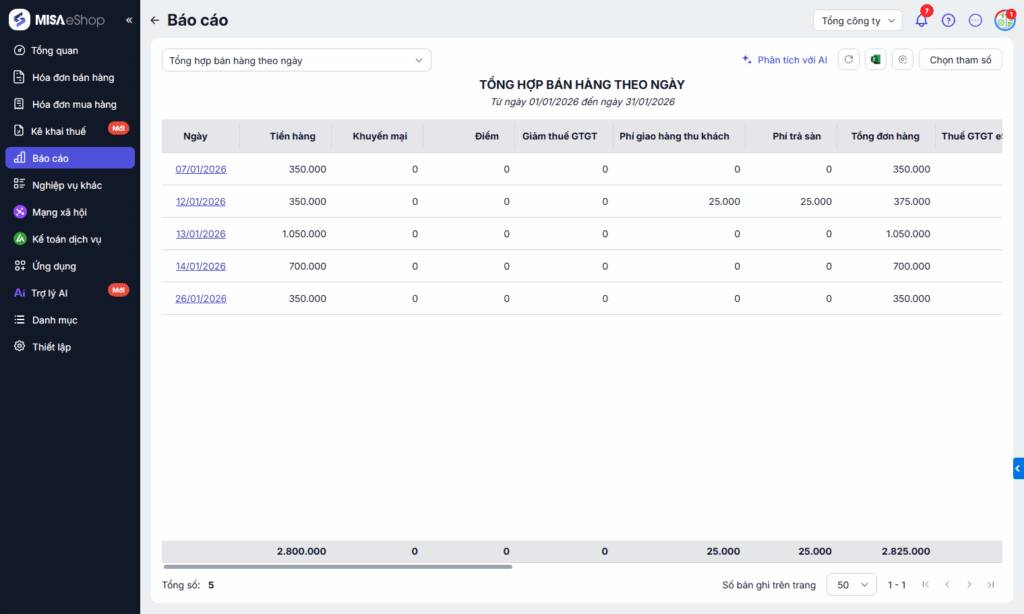Open the notifications bell
Image resolution: width=1024 pixels, height=614 pixels.
921,20
